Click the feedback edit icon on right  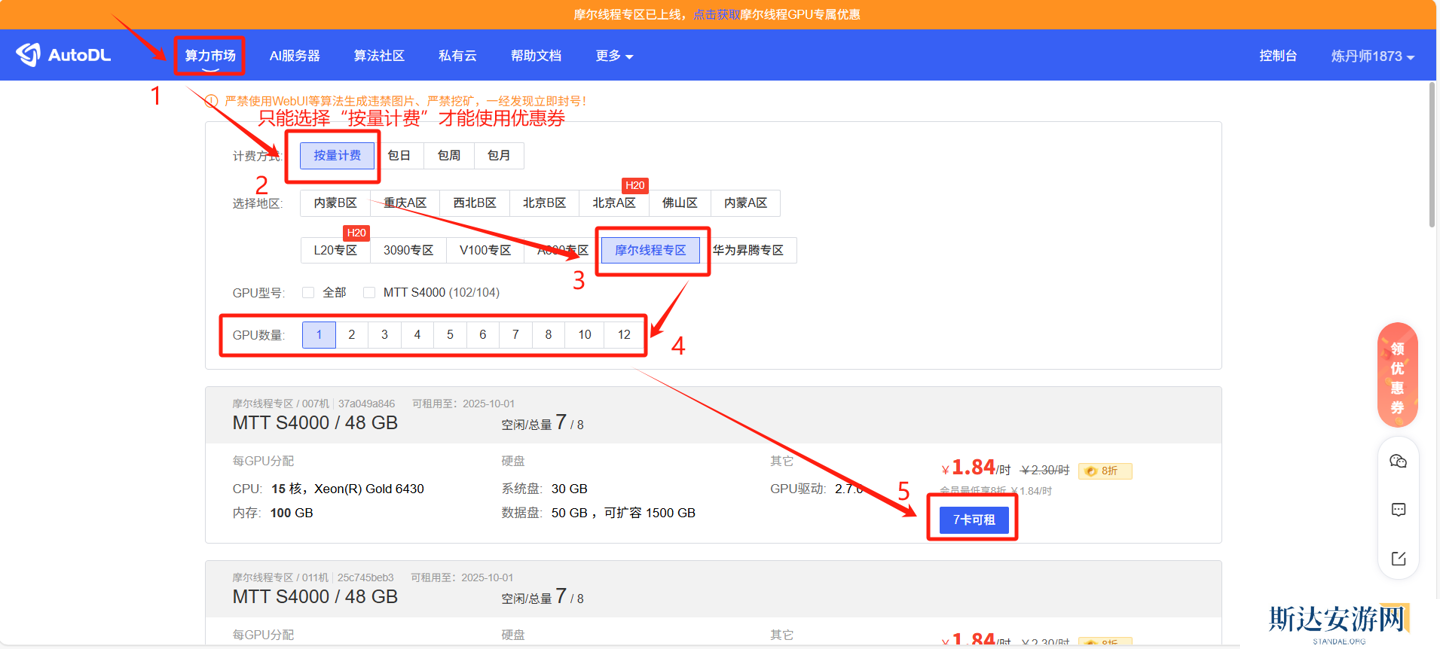pos(1398,558)
